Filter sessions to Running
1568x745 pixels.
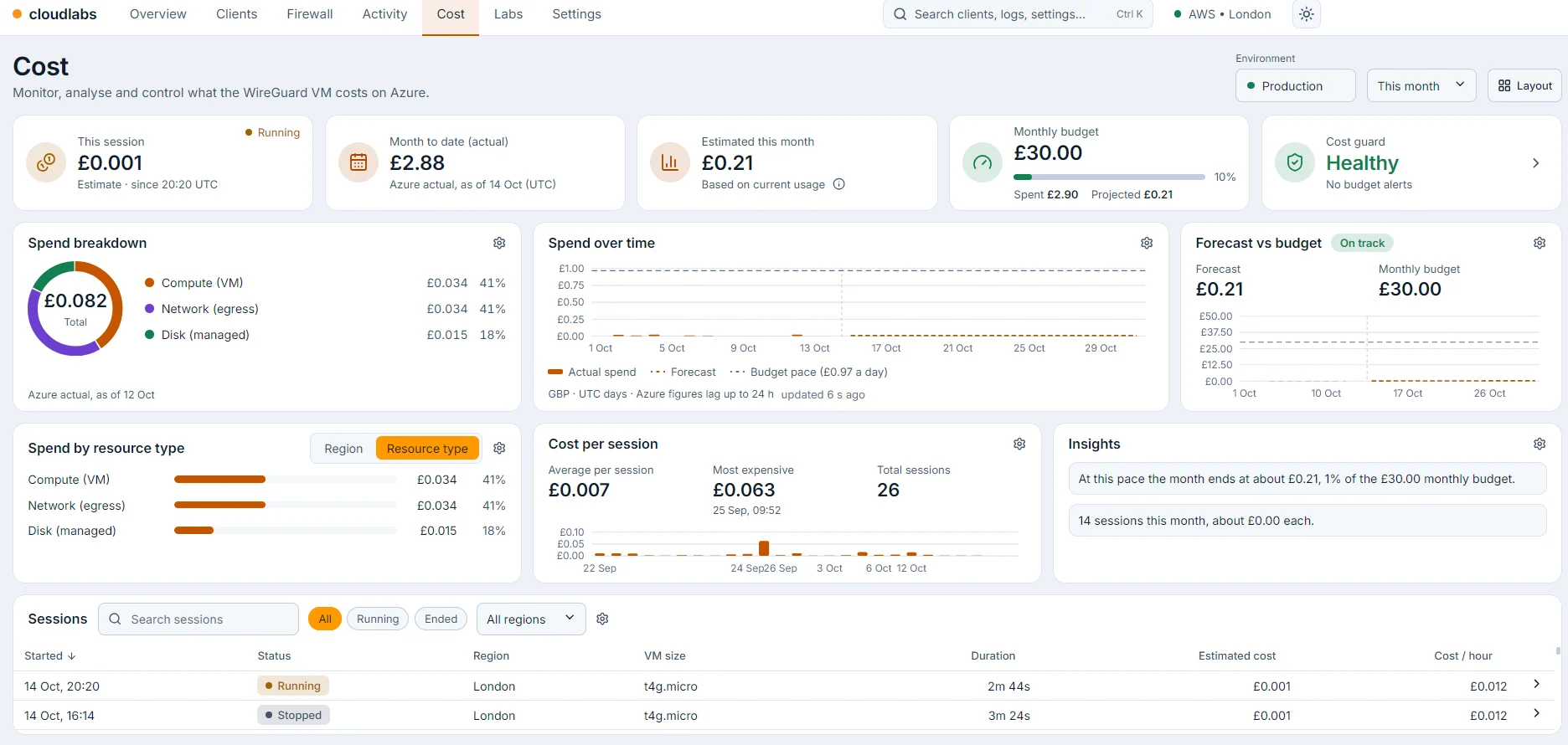[378, 619]
